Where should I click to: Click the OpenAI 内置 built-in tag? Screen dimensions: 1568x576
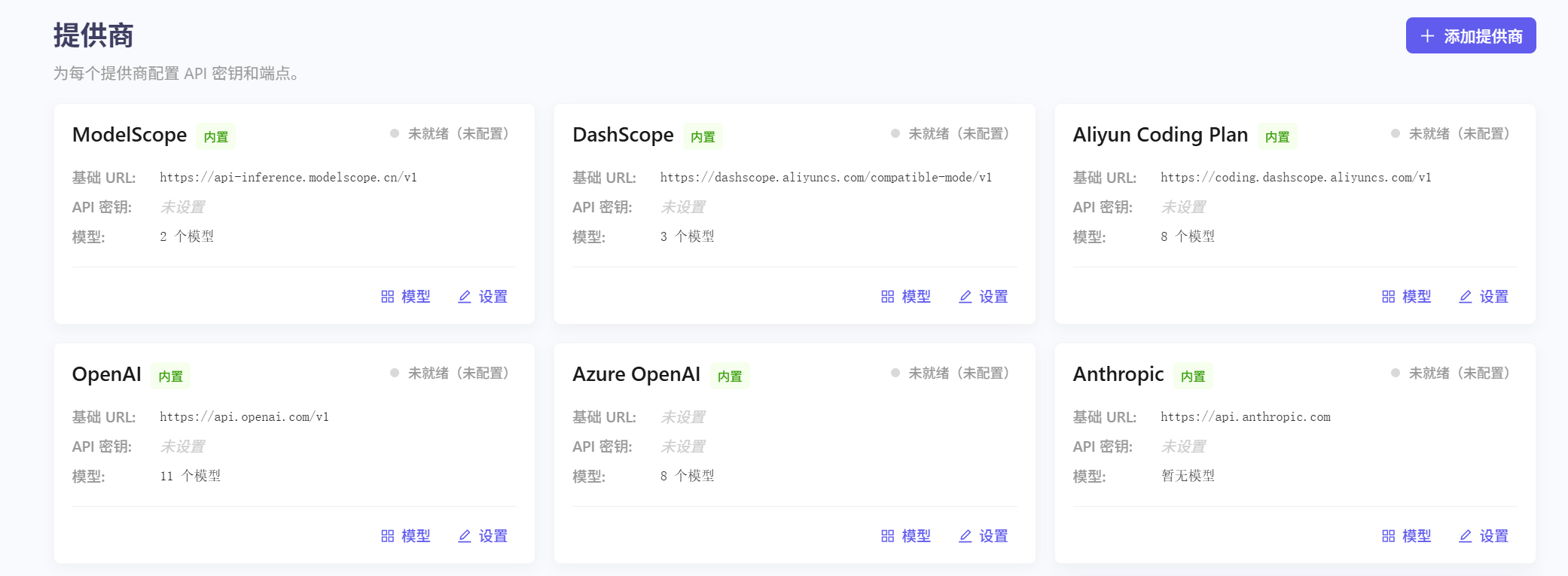[x=170, y=376]
